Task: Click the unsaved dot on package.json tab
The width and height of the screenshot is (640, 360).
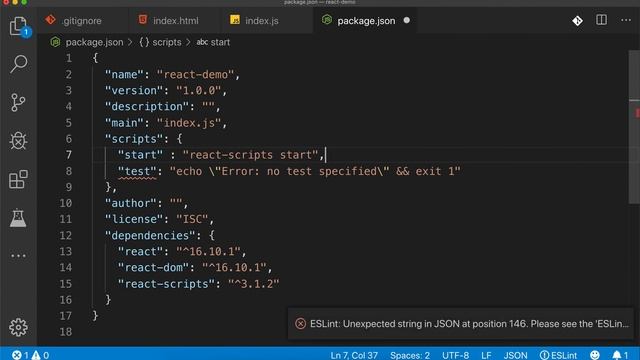Action: [x=407, y=20]
